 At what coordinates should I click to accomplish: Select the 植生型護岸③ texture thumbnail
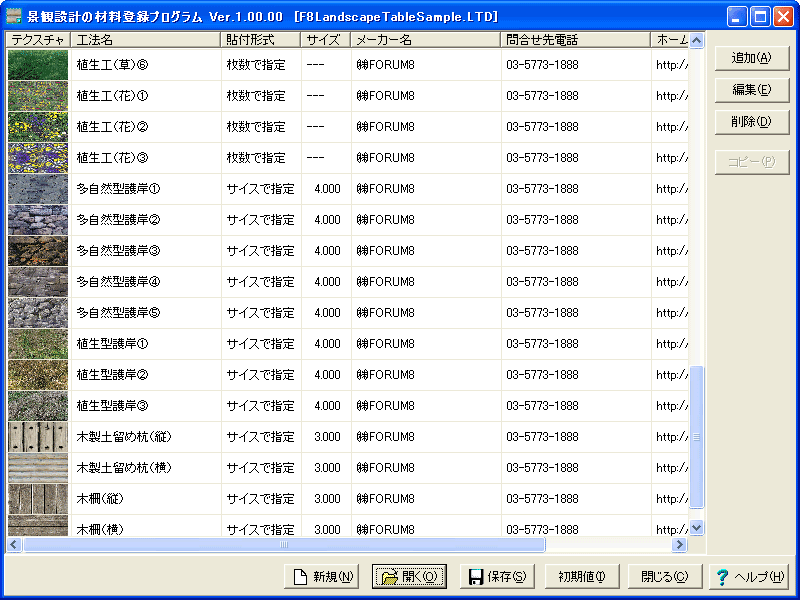pyautogui.click(x=38, y=406)
